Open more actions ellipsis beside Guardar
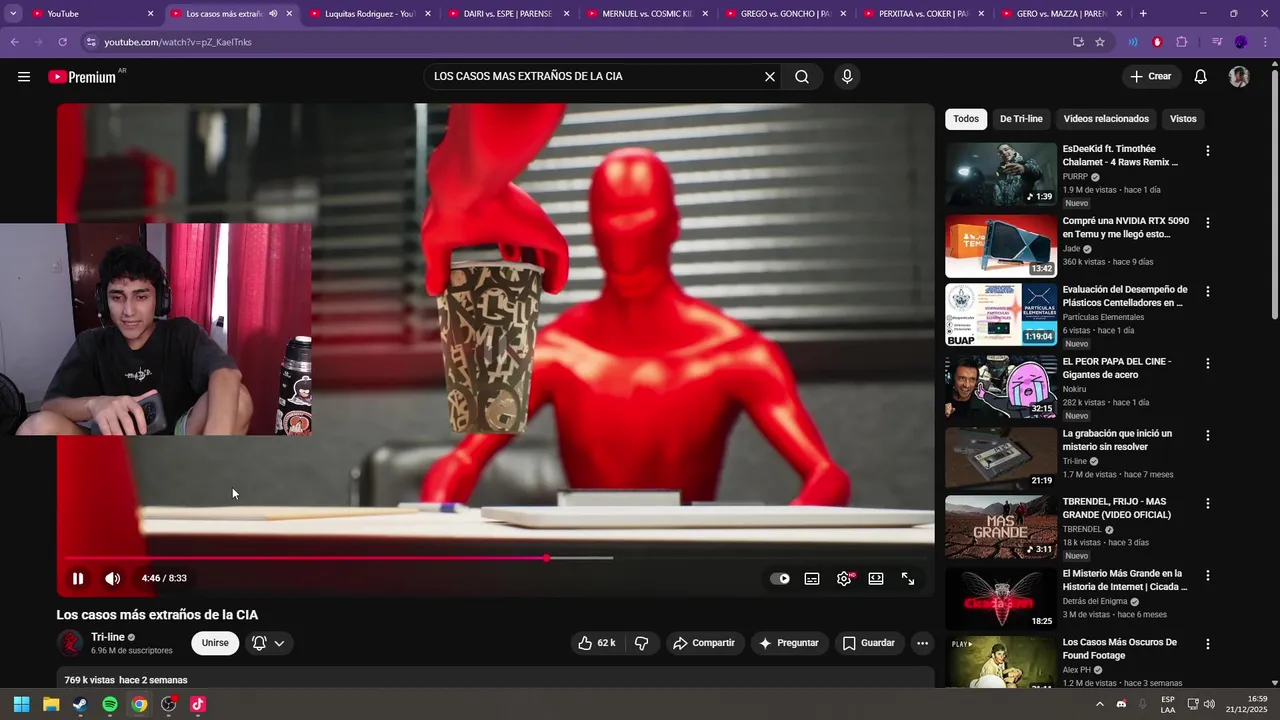 pos(922,643)
